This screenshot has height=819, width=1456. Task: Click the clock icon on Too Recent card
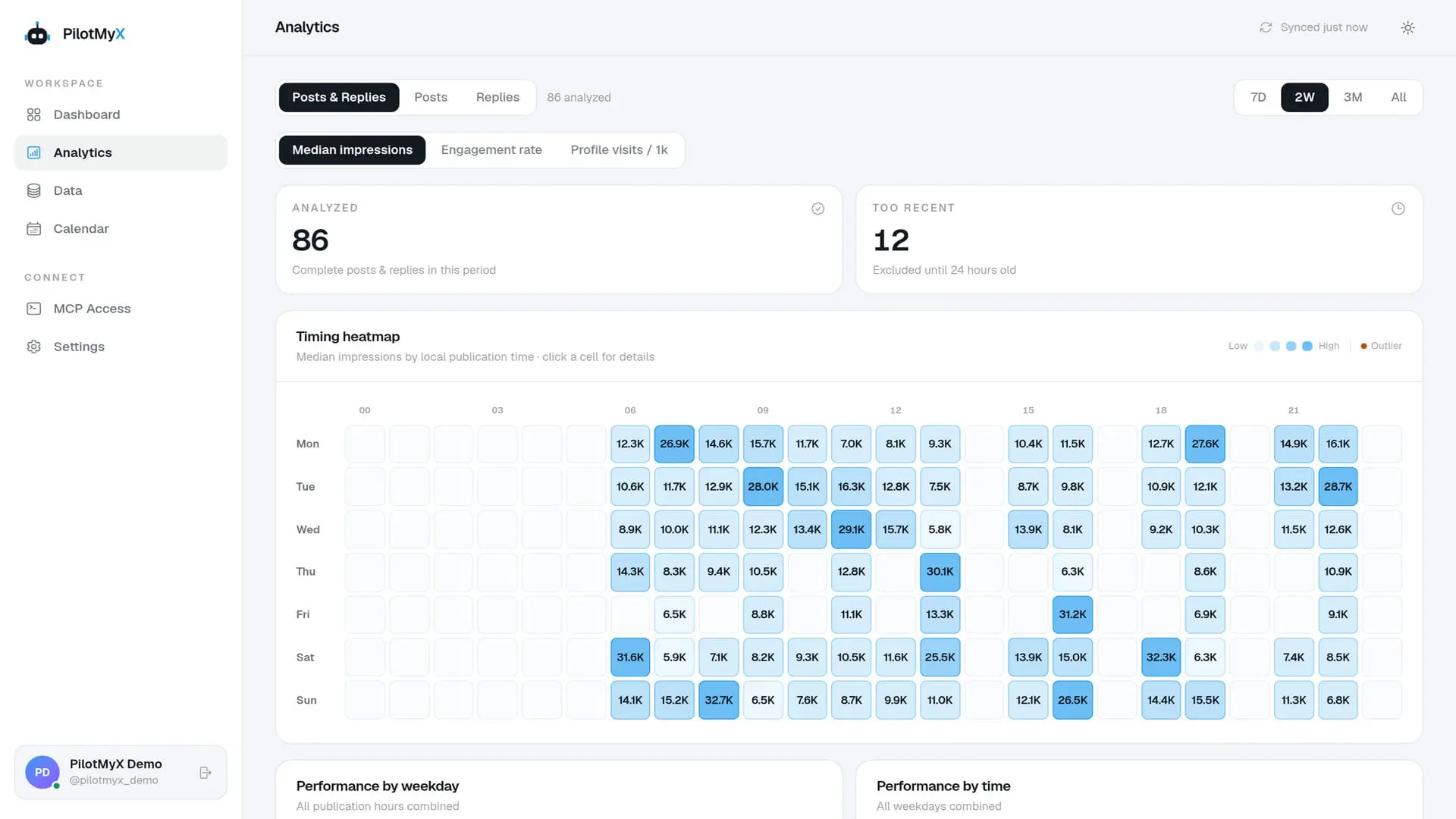1398,209
